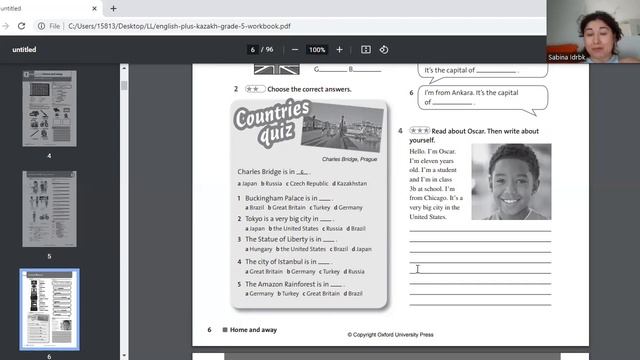
Task: Click the 'Countries quiz' title graphic
Action: (271, 122)
